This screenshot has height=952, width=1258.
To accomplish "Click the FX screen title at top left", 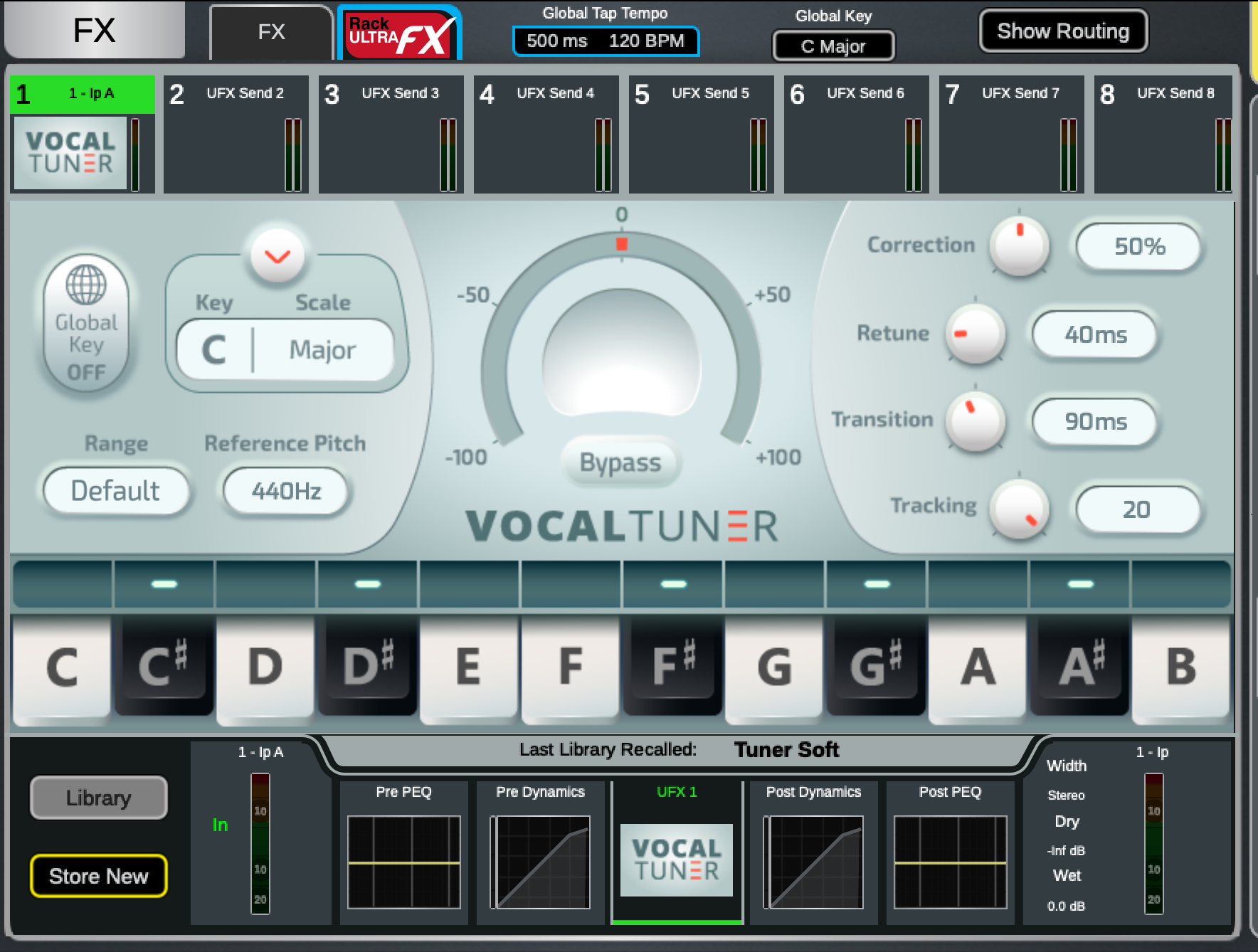I will point(94,30).
